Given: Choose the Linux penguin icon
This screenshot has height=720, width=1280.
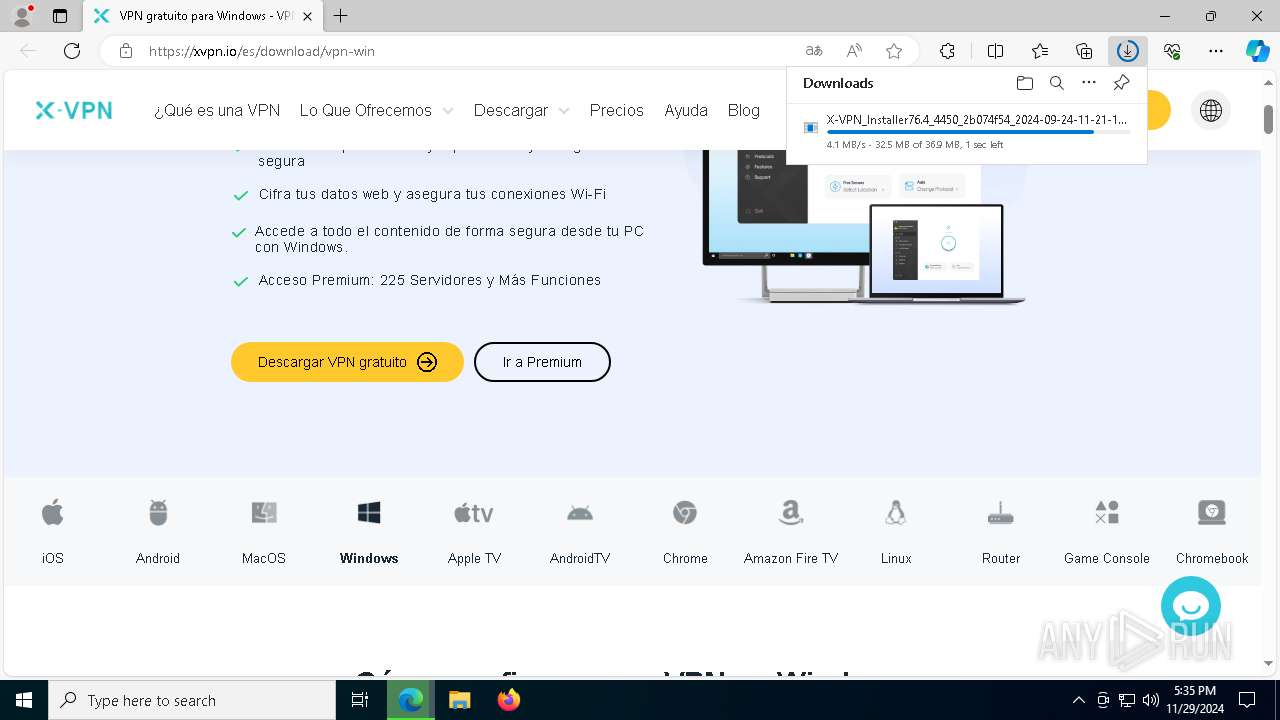Looking at the screenshot, I should click(x=896, y=514).
